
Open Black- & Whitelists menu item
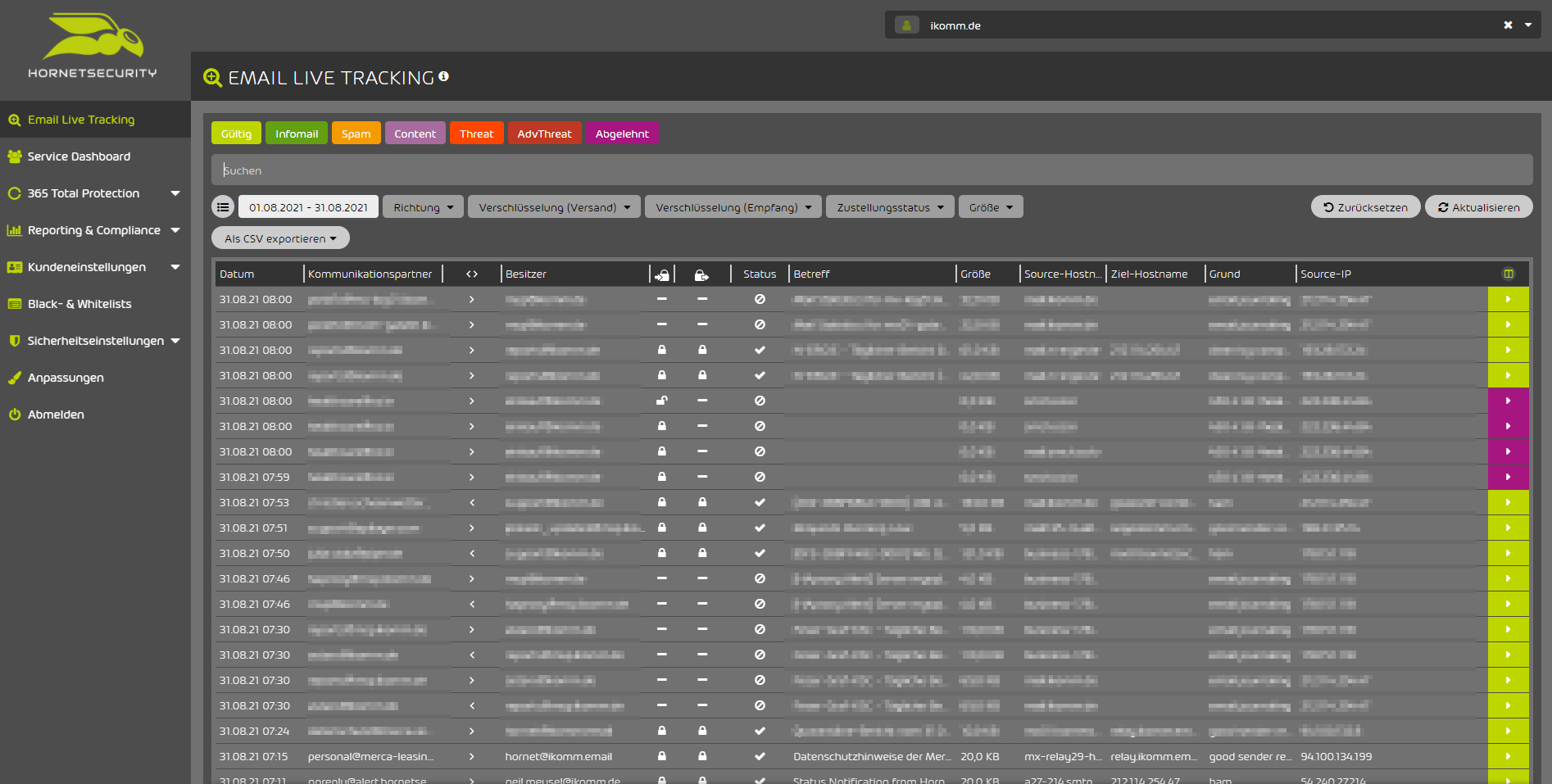point(79,304)
